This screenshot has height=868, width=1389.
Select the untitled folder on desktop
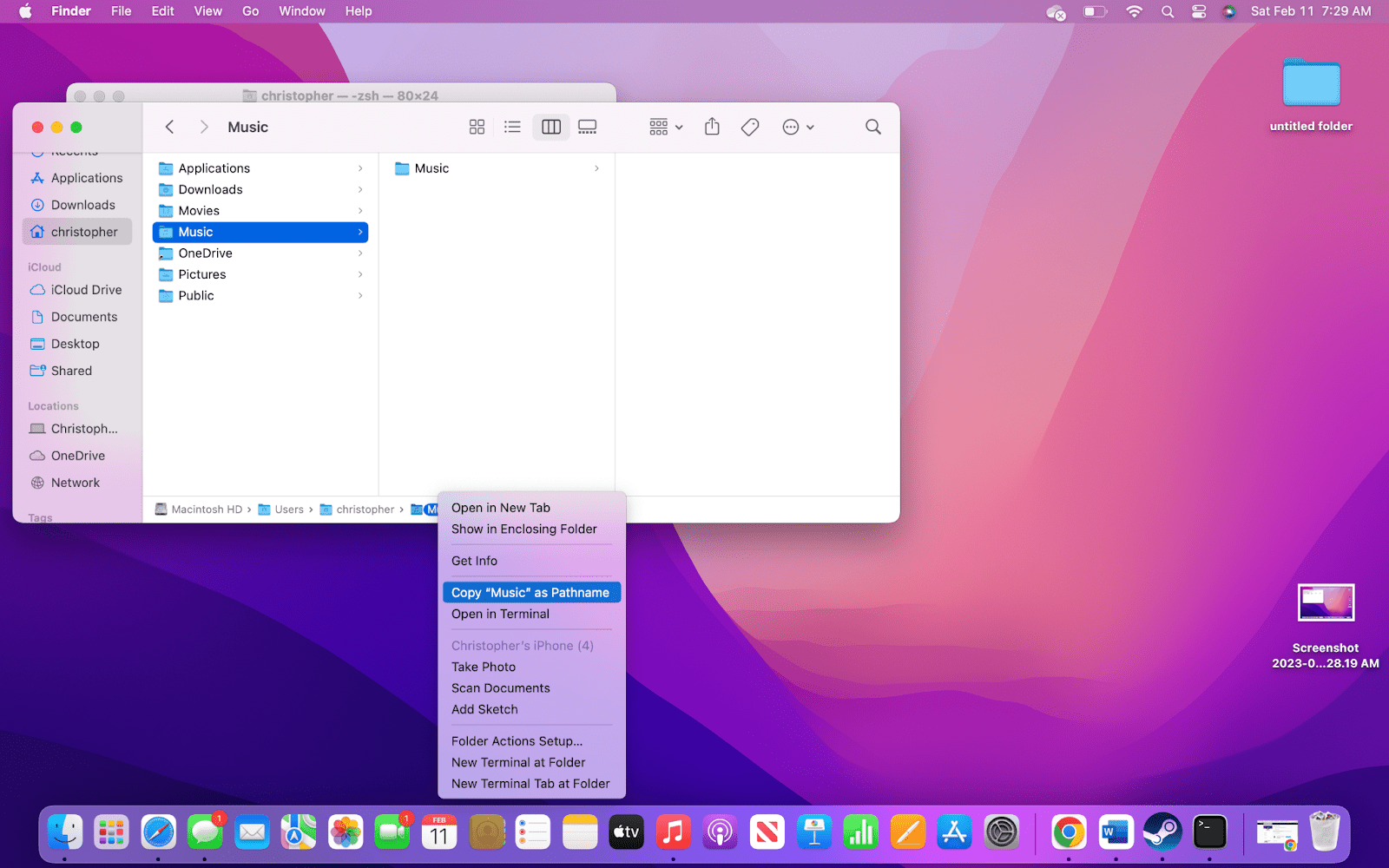[x=1311, y=84]
